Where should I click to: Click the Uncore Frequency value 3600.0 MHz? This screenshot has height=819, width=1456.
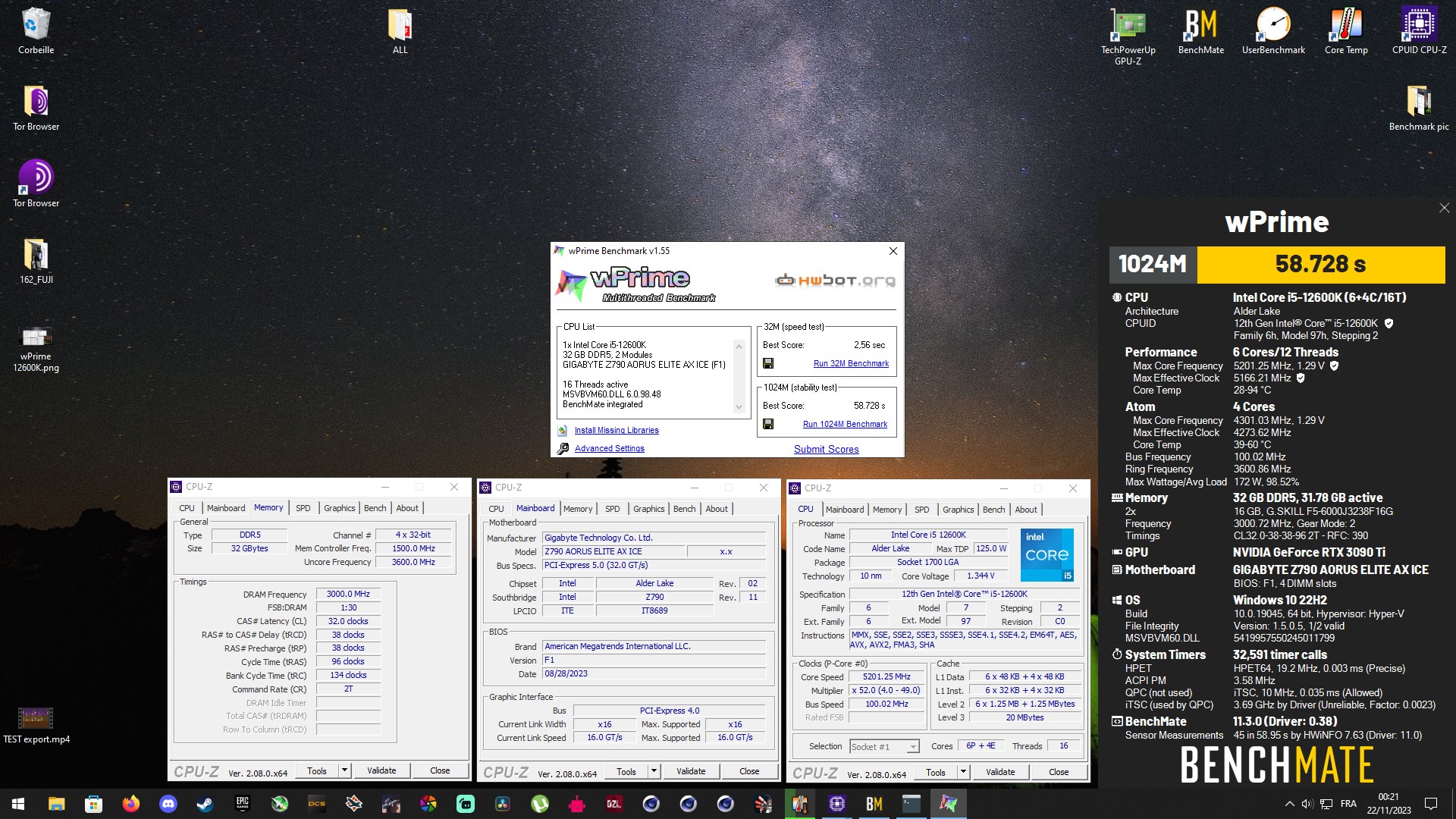click(413, 562)
